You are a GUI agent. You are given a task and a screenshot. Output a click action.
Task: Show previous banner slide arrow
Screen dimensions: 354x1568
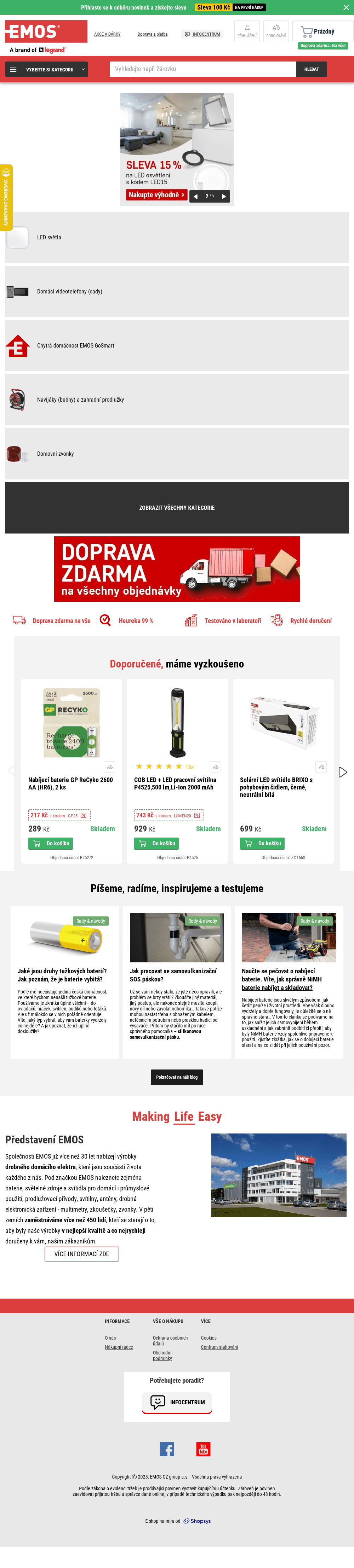pyautogui.click(x=195, y=196)
